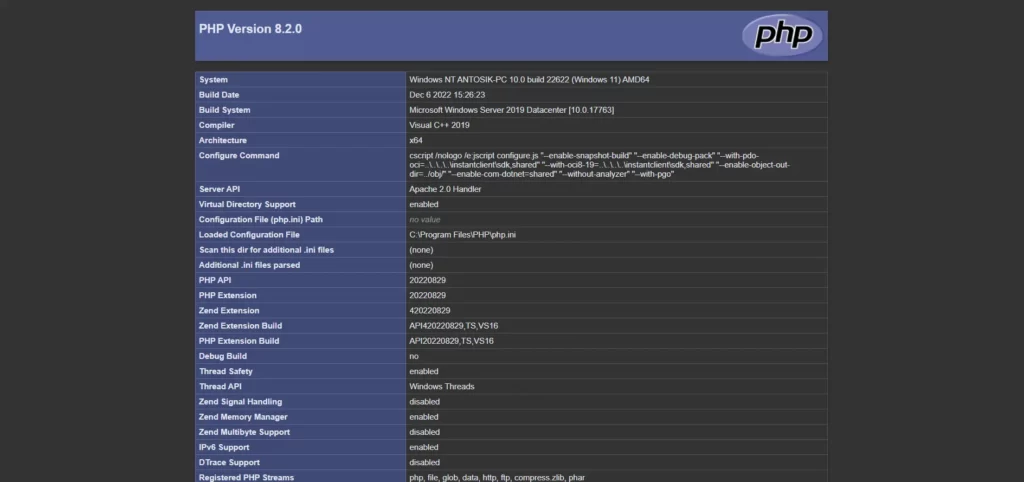The image size is (1024, 482).
Task: Click the 'PHP Extension' label
Action: [228, 295]
